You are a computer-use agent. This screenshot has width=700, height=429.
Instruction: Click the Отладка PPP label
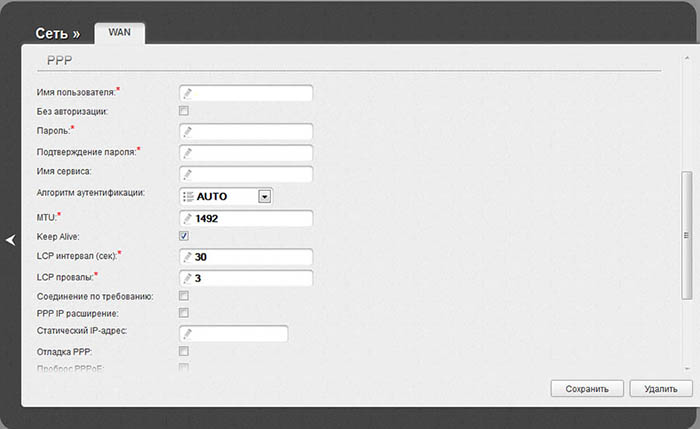pyautogui.click(x=64, y=352)
